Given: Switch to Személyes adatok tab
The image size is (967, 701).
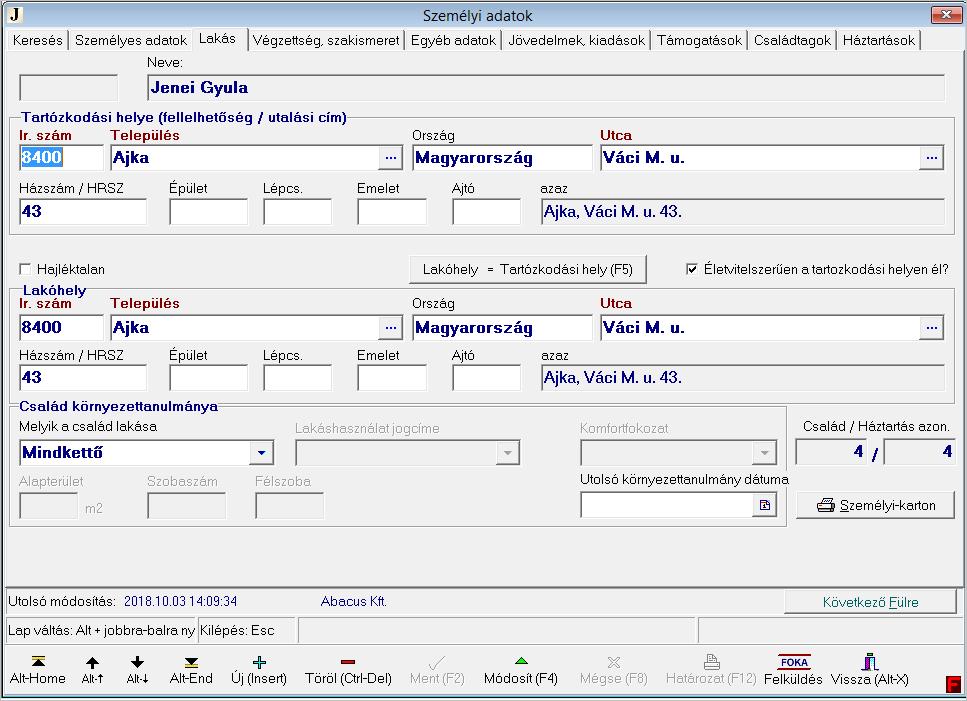Looking at the screenshot, I should point(131,41).
